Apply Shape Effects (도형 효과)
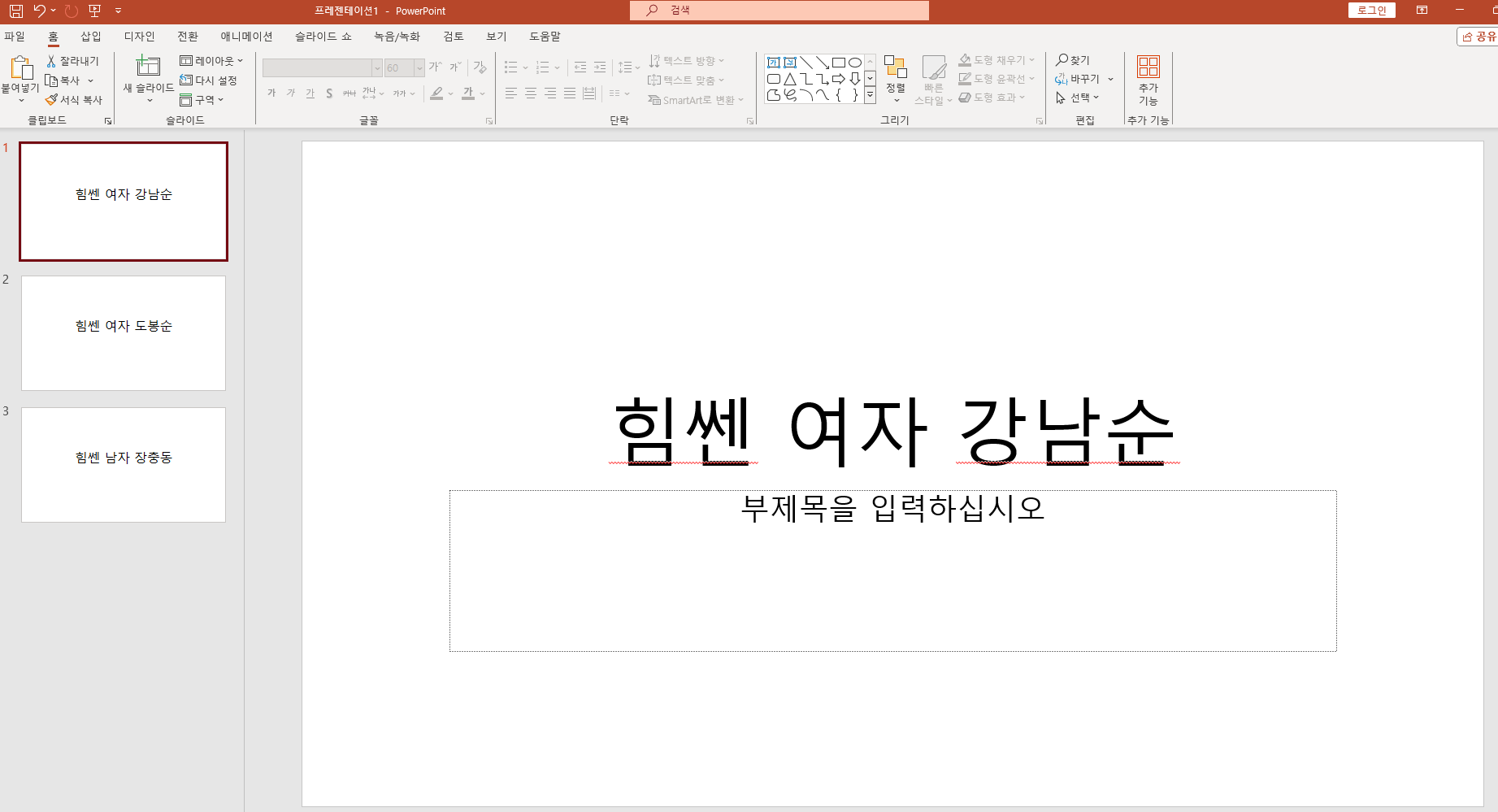 [x=991, y=97]
